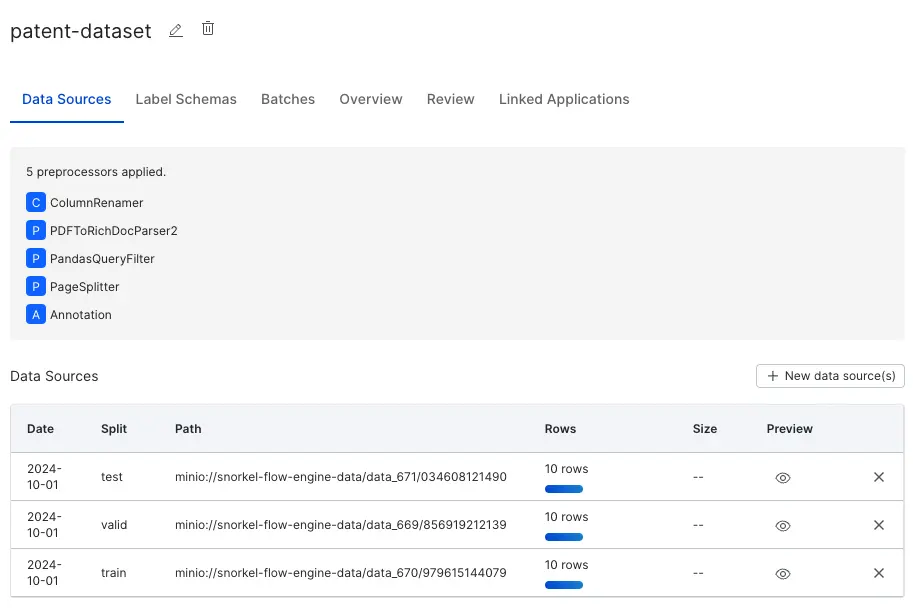Click the path ending in 856919212139
913x609 pixels.
[x=341, y=525]
